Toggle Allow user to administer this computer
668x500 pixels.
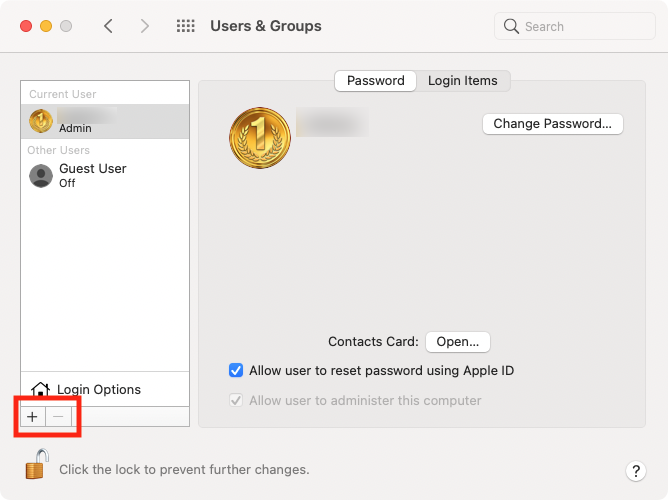pos(236,400)
